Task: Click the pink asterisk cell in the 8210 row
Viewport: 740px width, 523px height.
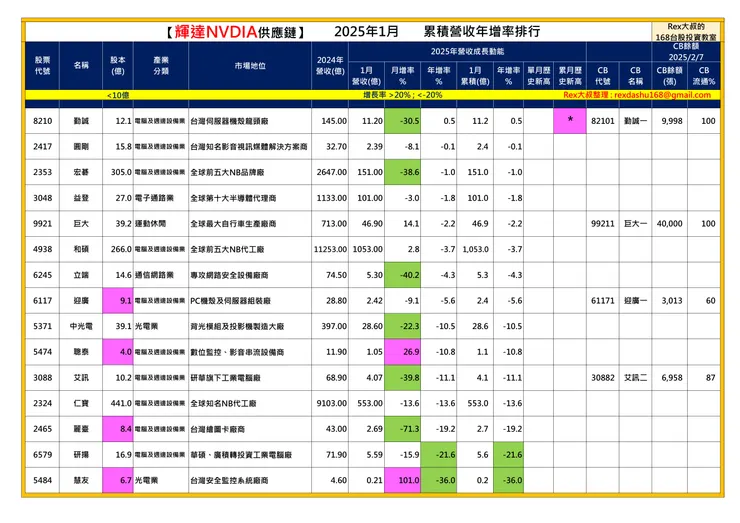Action: pos(570,121)
